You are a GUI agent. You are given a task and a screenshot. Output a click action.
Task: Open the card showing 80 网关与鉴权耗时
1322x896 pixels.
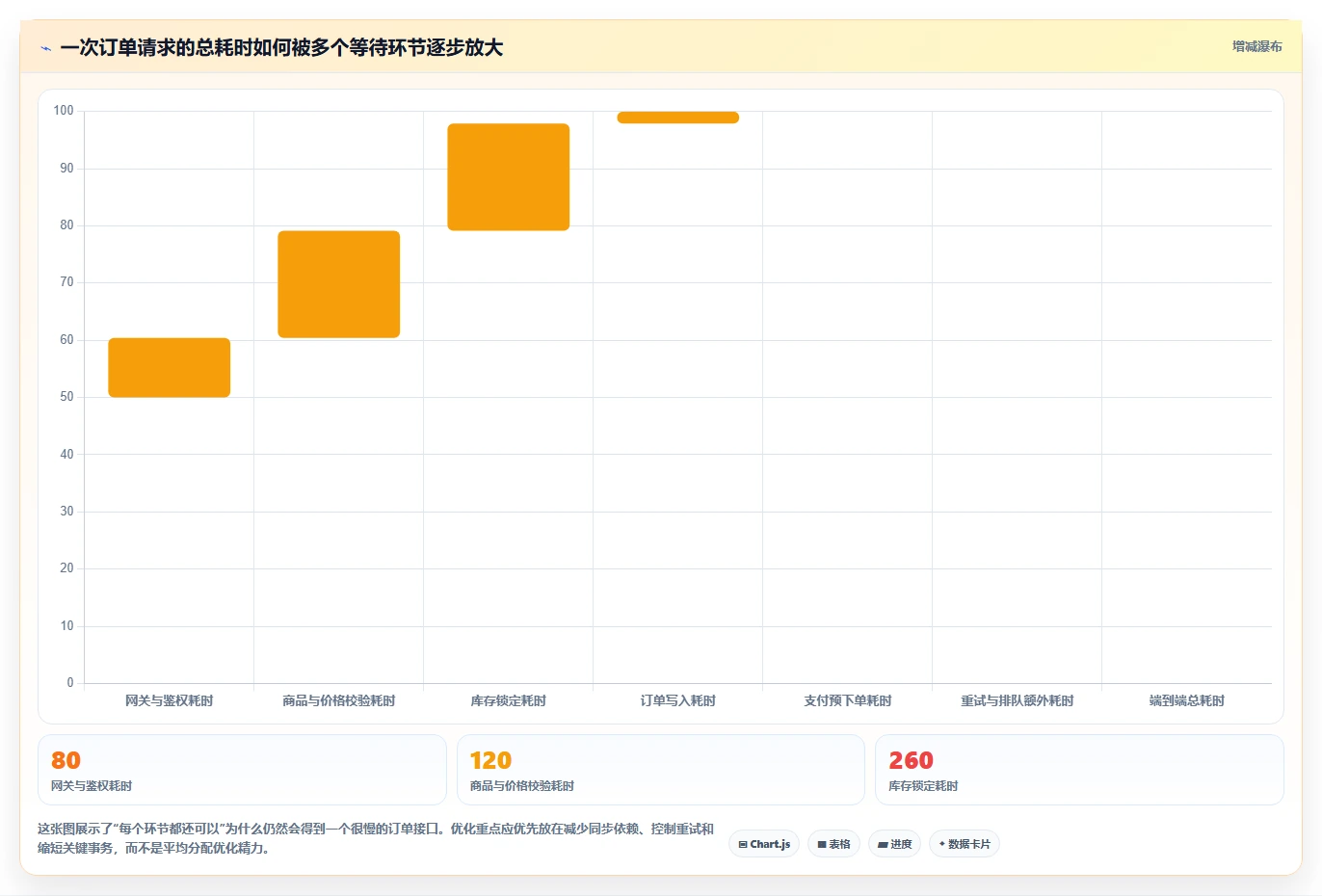[242, 770]
